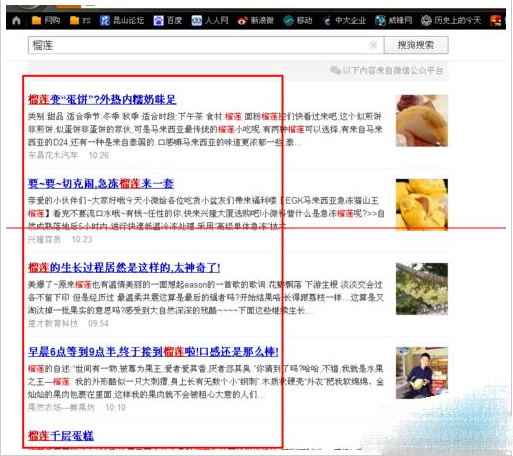Click the 搜狗搜索 search button

416,45
